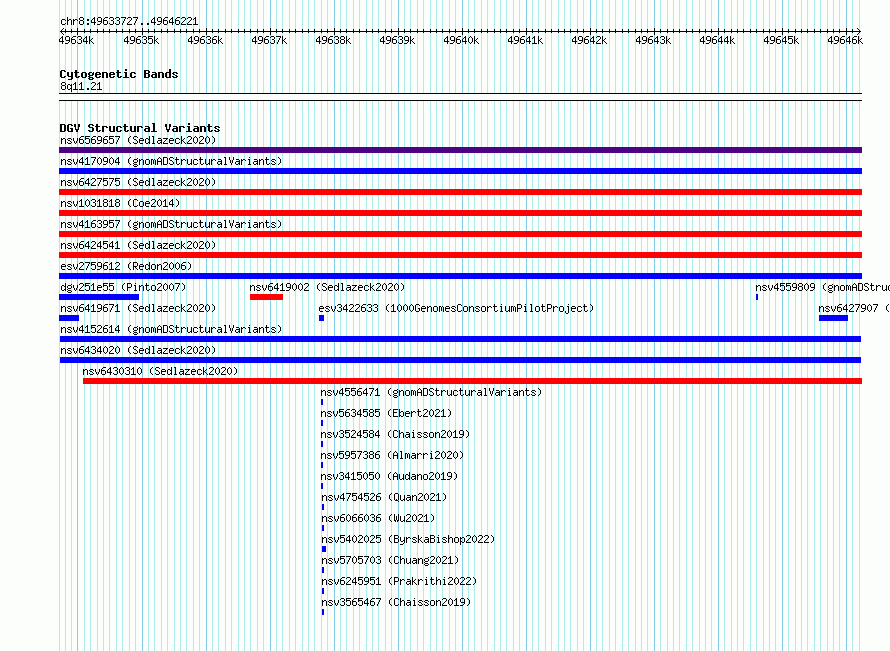
Task: Select the DGV Structural Variants track heading
Action: pos(140,128)
